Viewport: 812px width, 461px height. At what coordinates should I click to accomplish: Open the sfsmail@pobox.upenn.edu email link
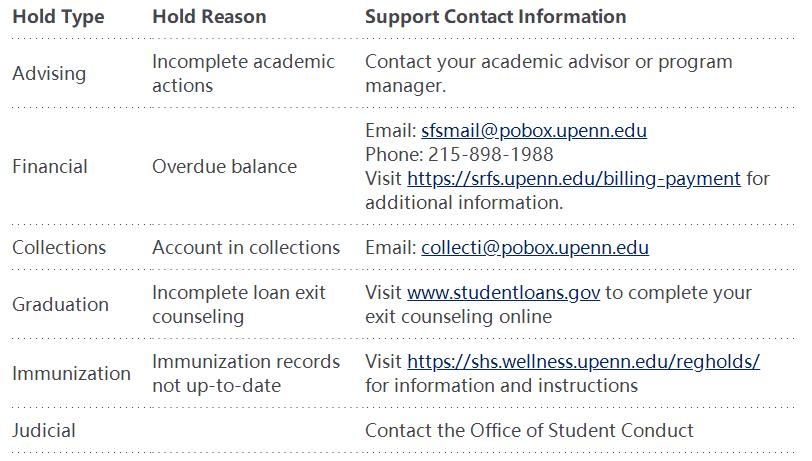point(533,131)
